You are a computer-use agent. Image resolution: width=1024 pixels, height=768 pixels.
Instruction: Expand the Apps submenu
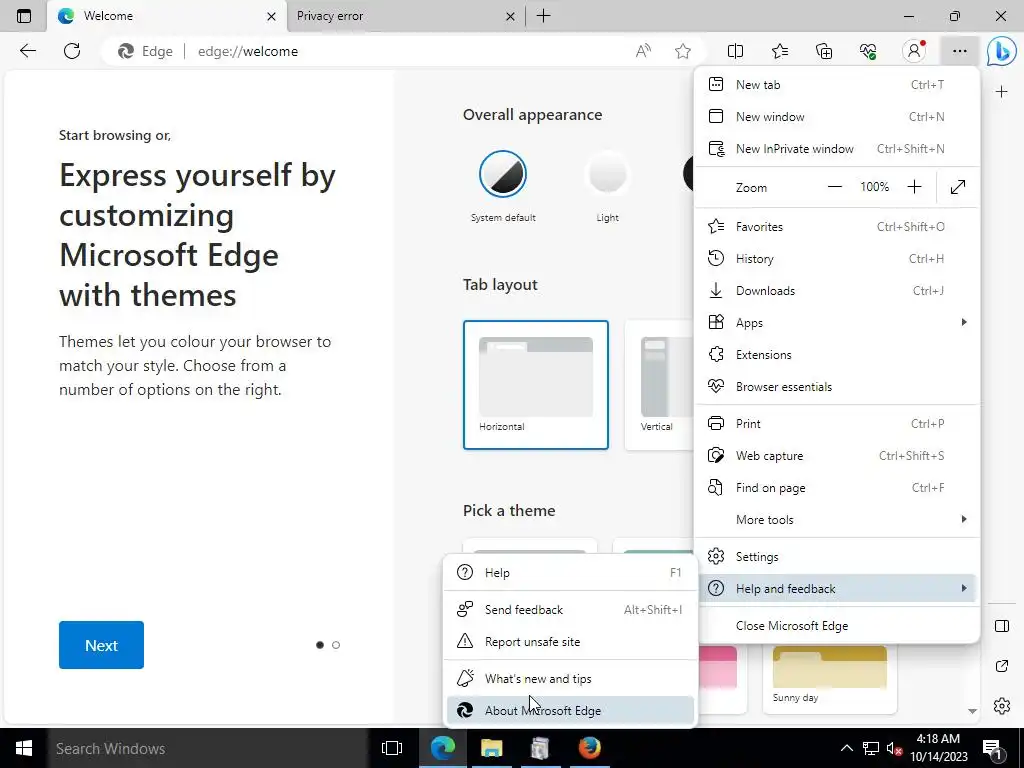[x=837, y=323]
